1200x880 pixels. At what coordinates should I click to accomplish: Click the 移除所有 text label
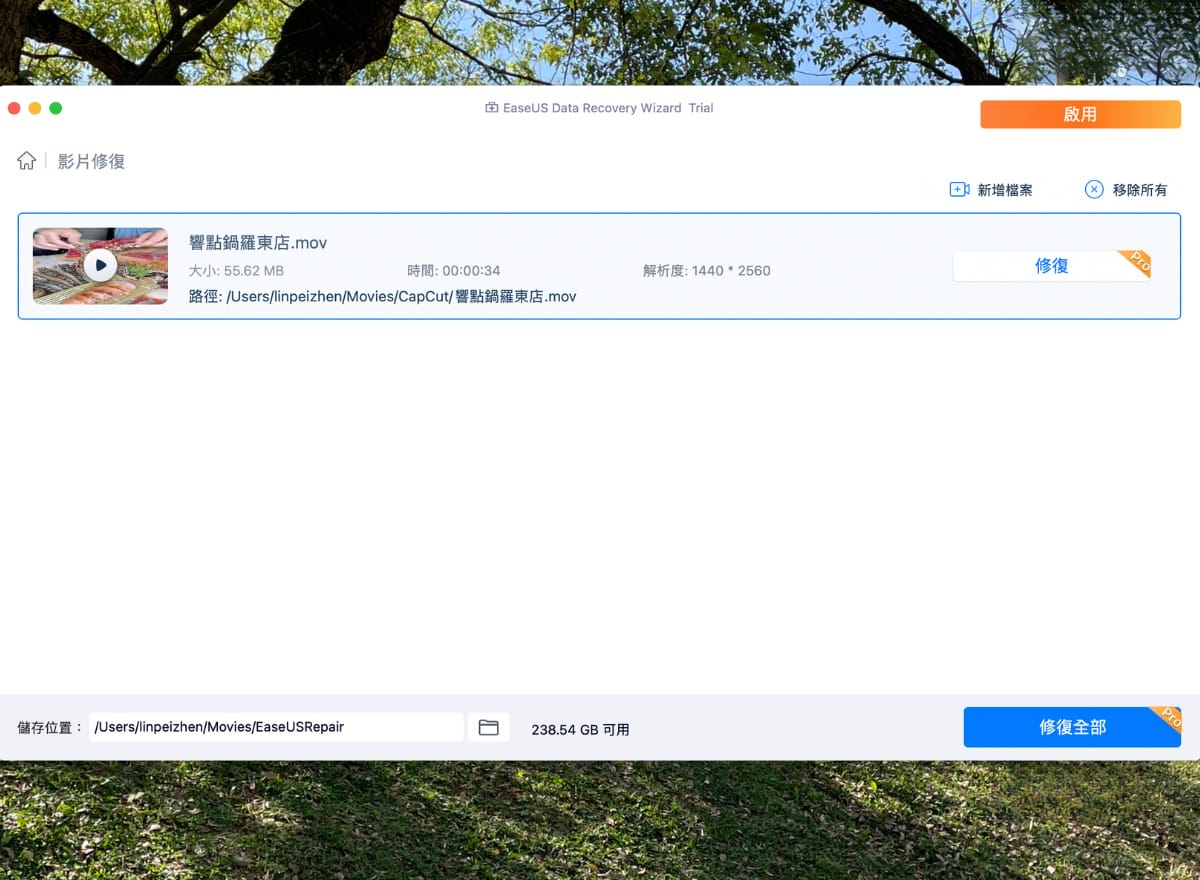coord(1140,190)
